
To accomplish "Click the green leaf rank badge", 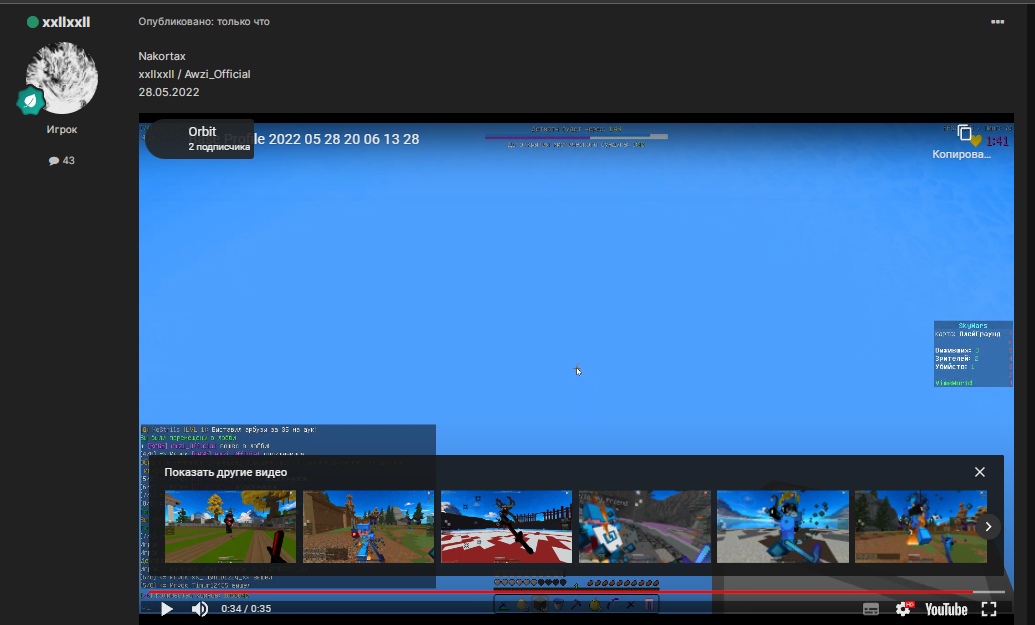I will click(x=32, y=101).
